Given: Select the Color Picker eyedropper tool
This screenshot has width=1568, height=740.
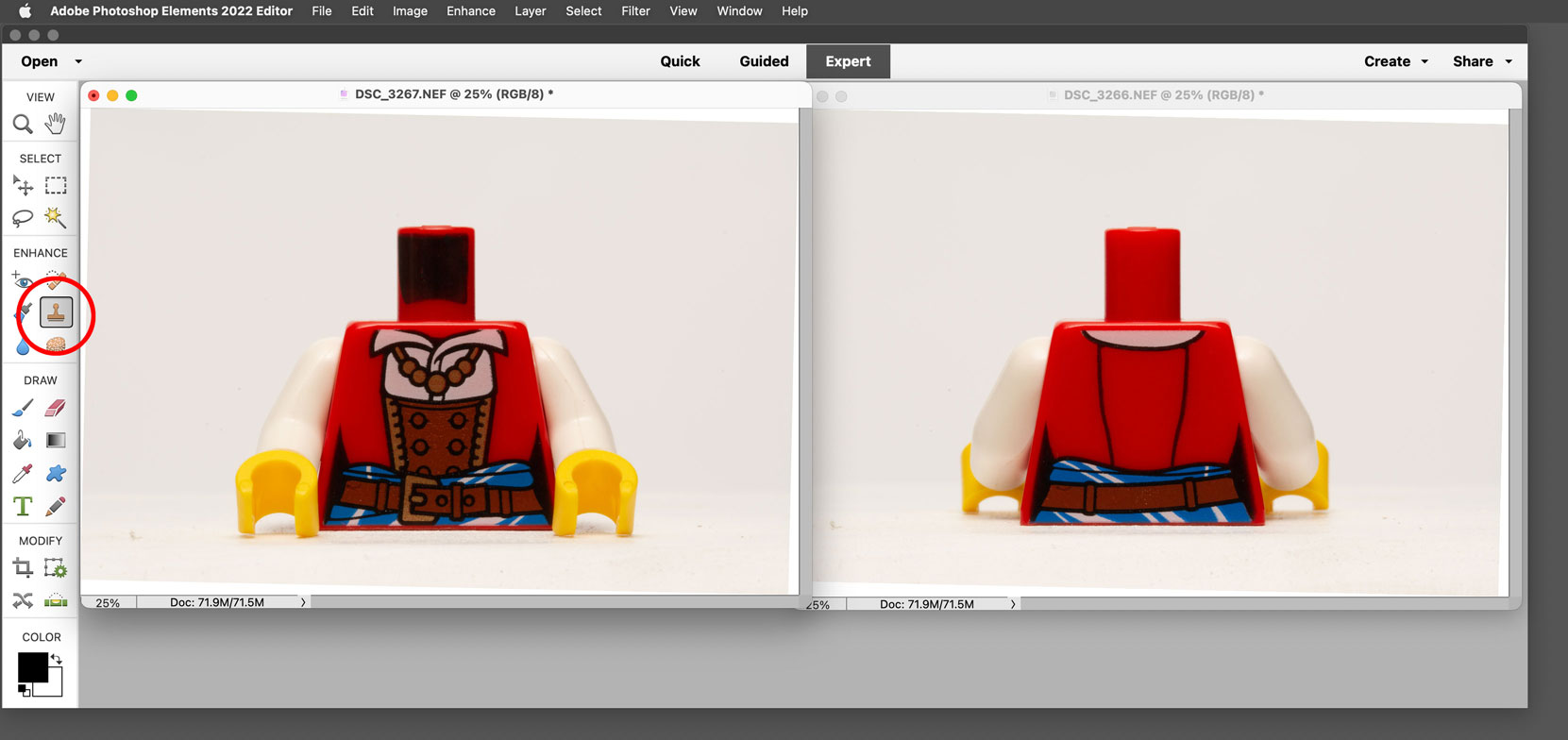Looking at the screenshot, I should (23, 474).
